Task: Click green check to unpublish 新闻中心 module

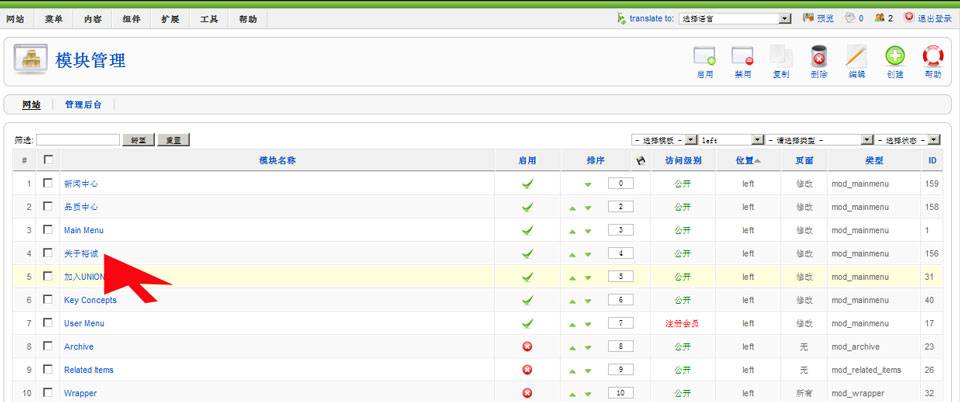Action: click(x=527, y=184)
